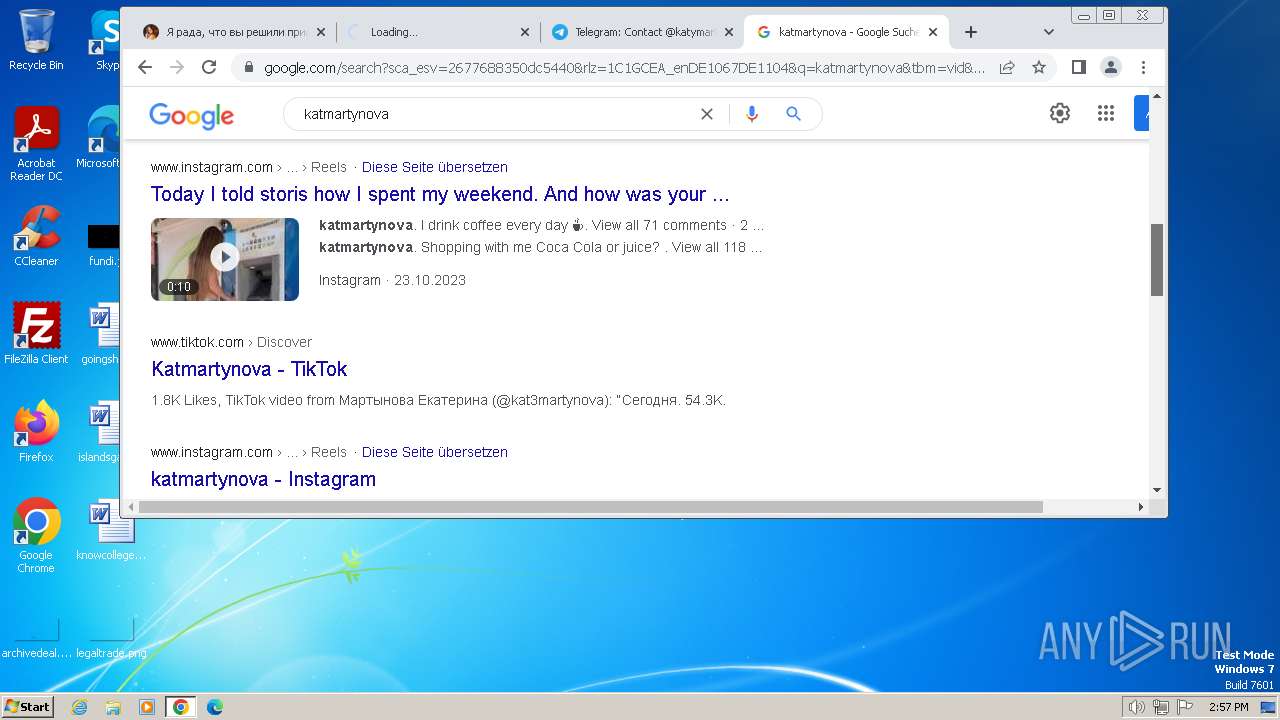This screenshot has height=720, width=1280.
Task: Open FileZilla Client shortcut
Action: [x=36, y=333]
